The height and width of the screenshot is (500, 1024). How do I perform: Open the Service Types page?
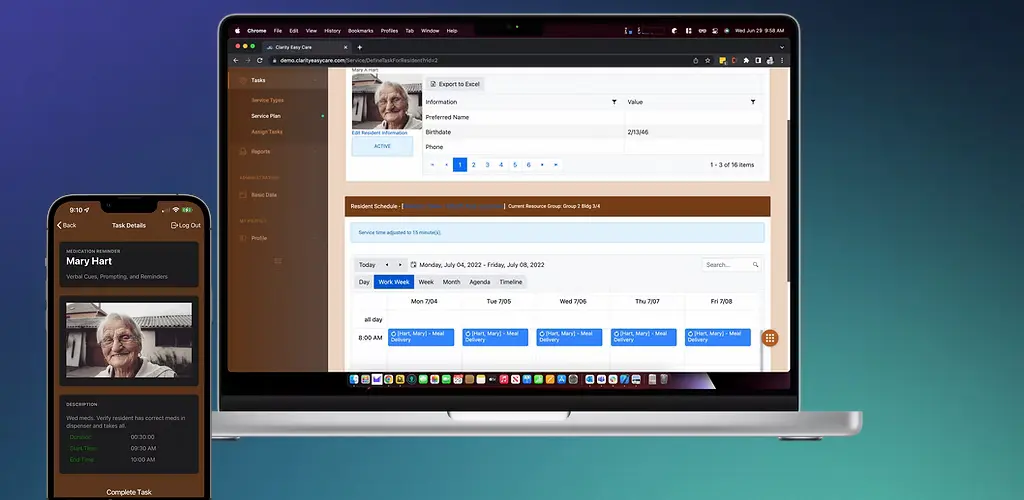click(267, 101)
